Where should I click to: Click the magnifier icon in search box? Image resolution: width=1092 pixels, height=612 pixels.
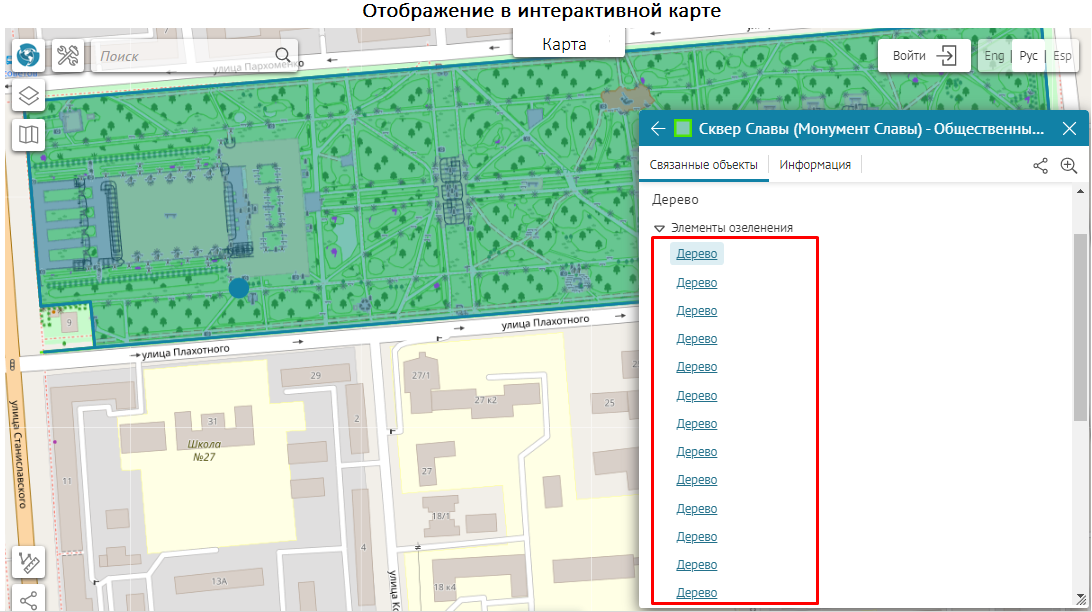coord(283,56)
